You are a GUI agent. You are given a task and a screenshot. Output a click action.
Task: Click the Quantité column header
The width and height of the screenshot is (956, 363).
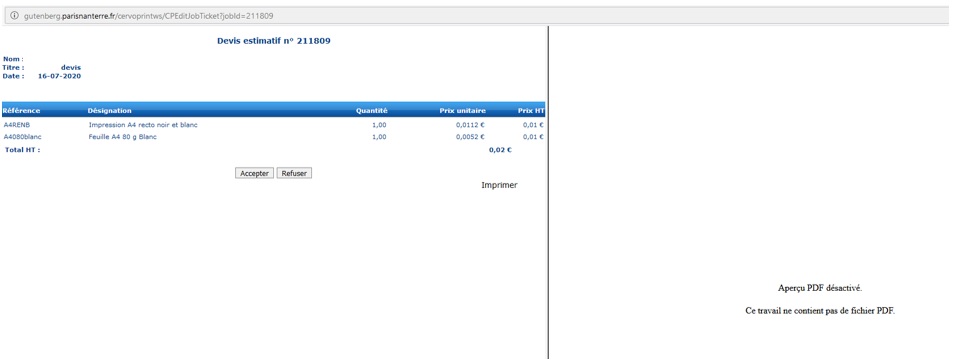pyautogui.click(x=372, y=111)
